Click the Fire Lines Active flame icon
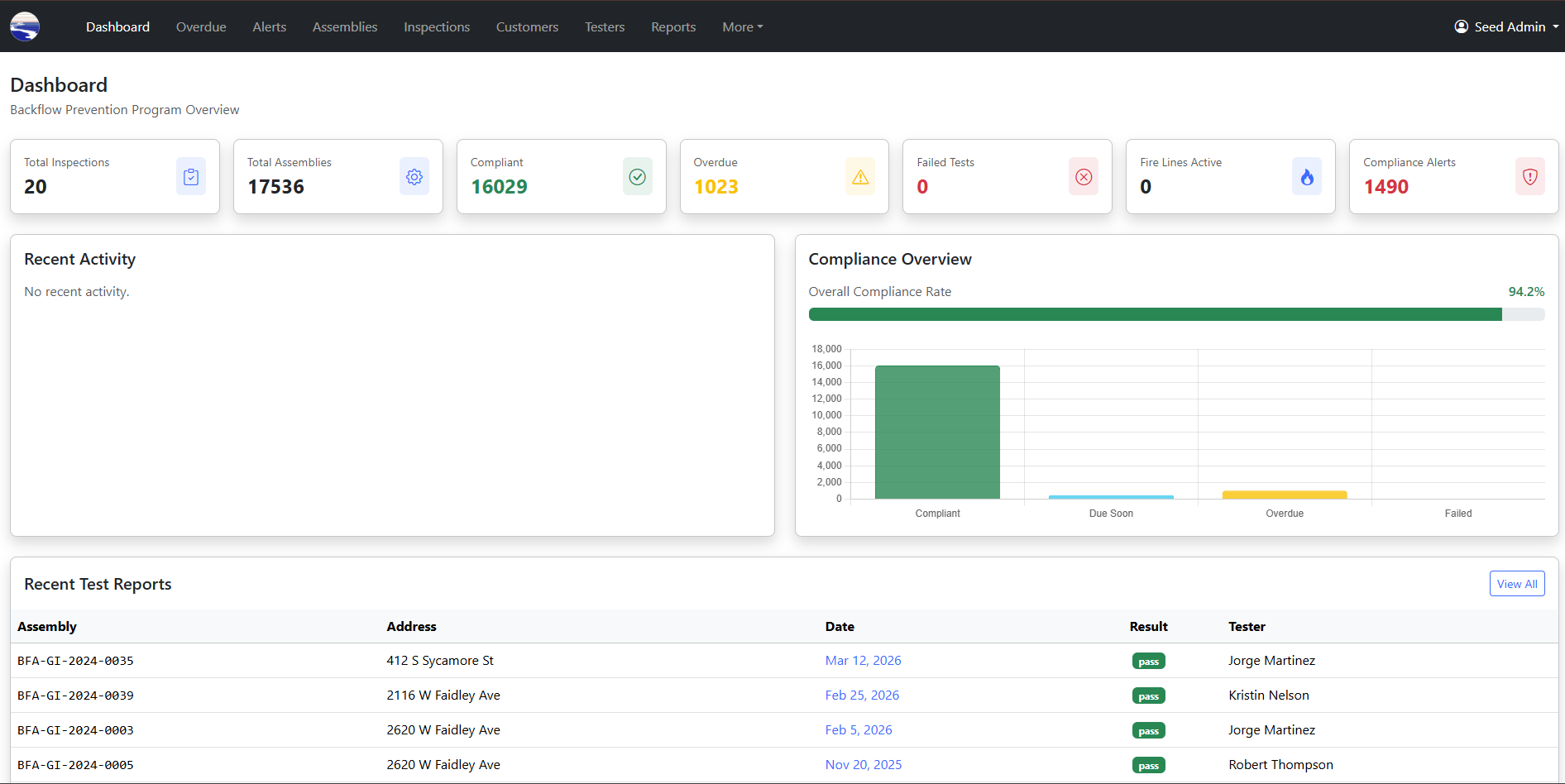Screen dimensions: 1565x784 click(1307, 176)
